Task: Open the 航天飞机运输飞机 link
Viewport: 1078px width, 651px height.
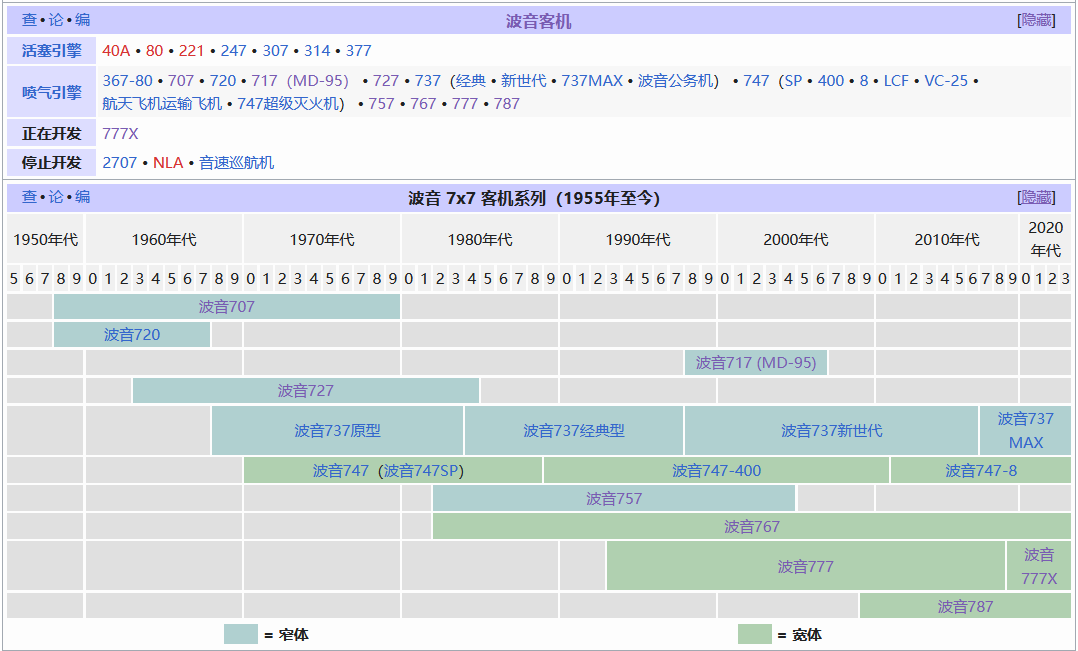Action: 162,104
